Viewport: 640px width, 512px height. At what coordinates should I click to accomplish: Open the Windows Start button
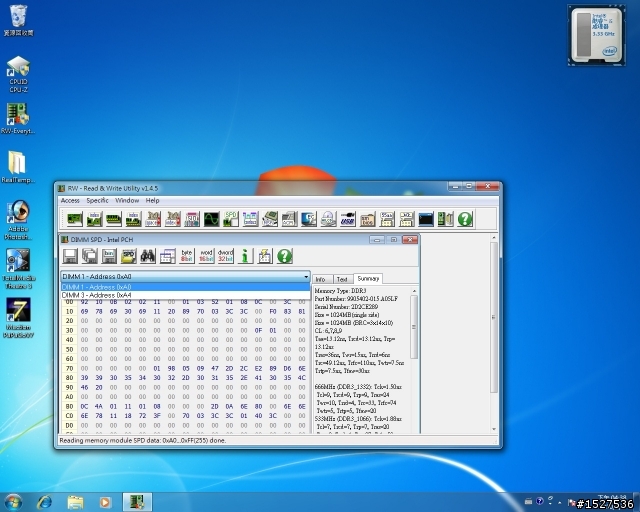[x=13, y=502]
